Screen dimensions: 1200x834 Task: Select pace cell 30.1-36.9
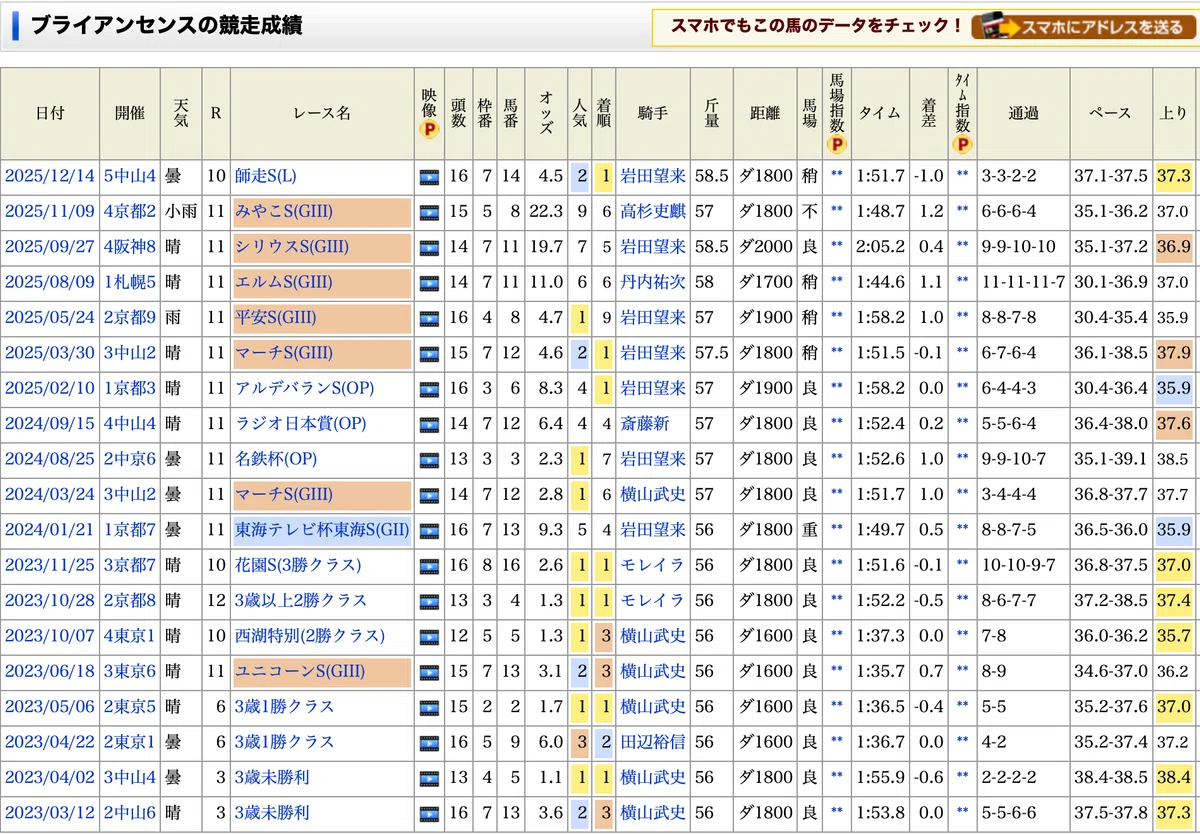(x=1111, y=283)
